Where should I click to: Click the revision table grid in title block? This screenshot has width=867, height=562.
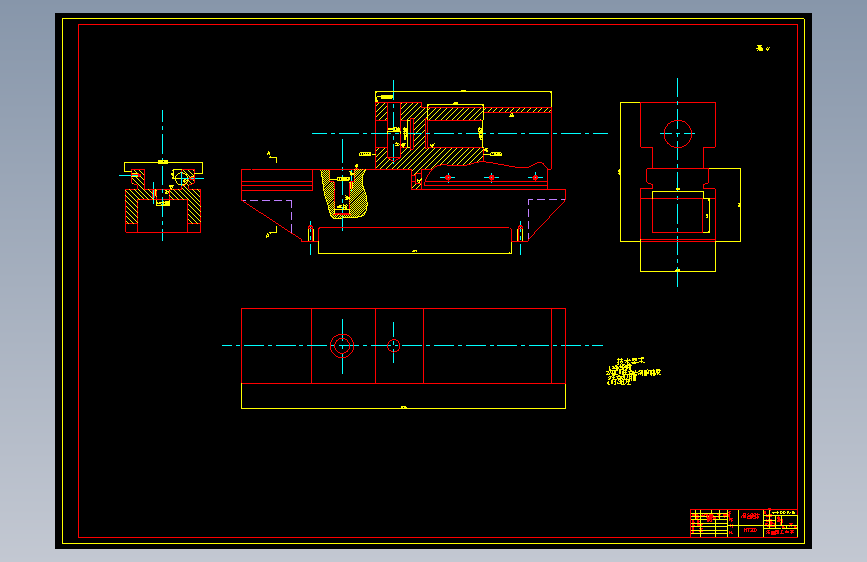pyautogui.click(x=709, y=523)
